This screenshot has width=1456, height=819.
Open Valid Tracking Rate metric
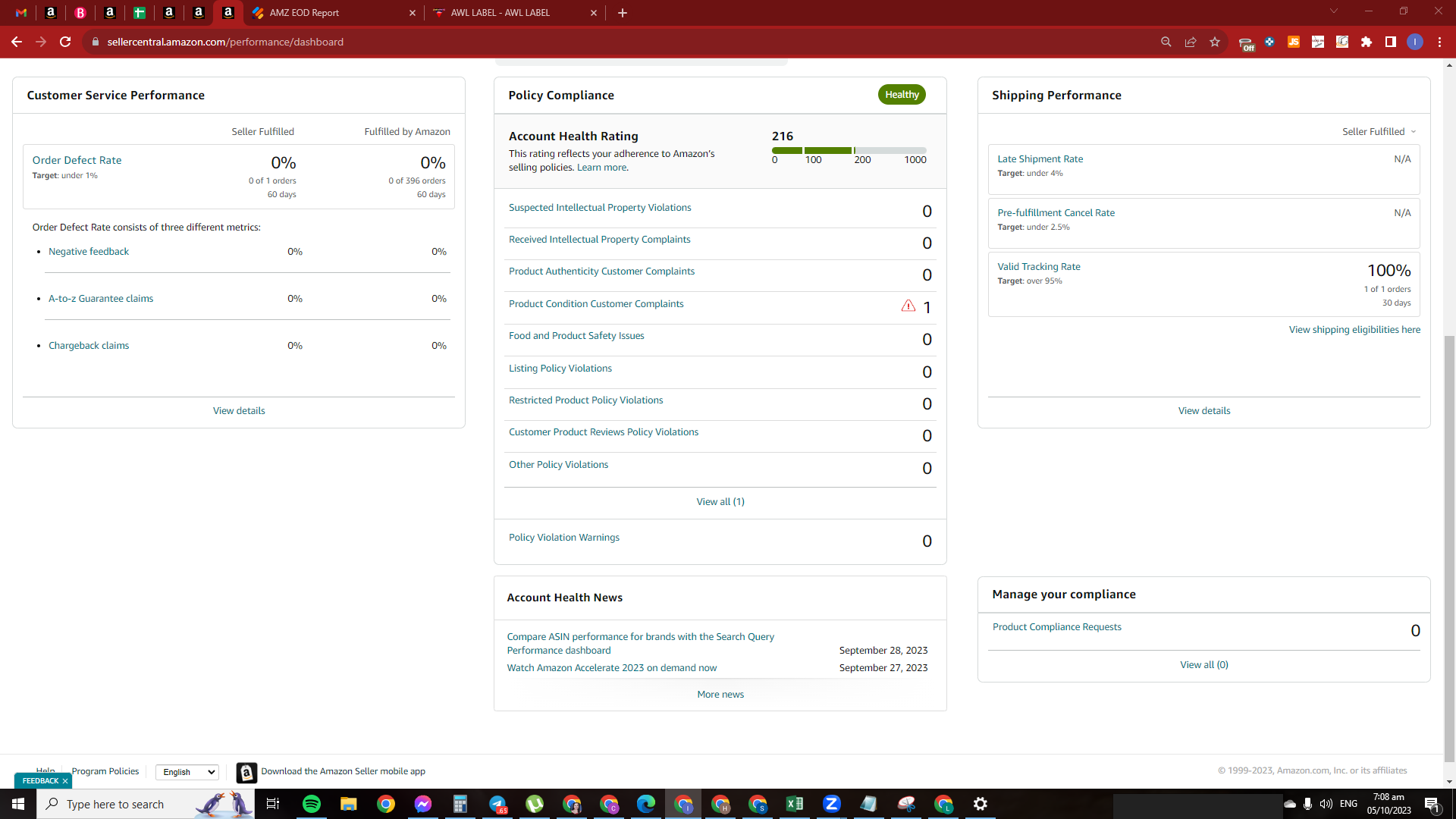point(1039,267)
